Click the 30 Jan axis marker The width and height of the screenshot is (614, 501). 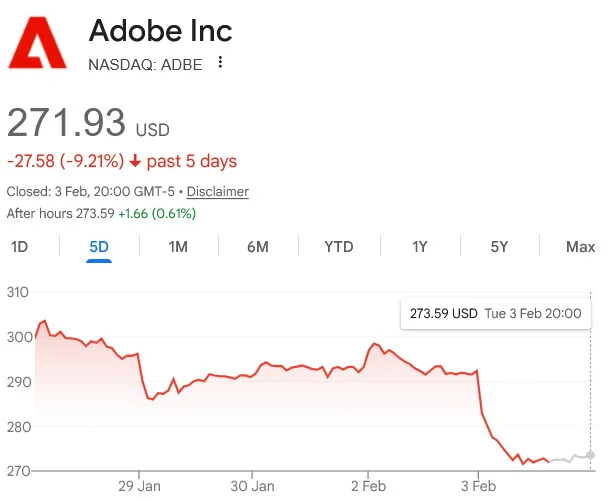point(253,486)
